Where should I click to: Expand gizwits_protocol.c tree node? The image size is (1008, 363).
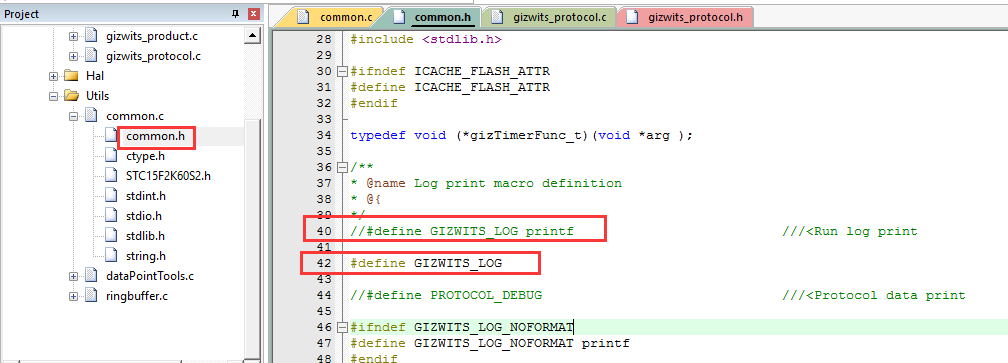[73, 57]
